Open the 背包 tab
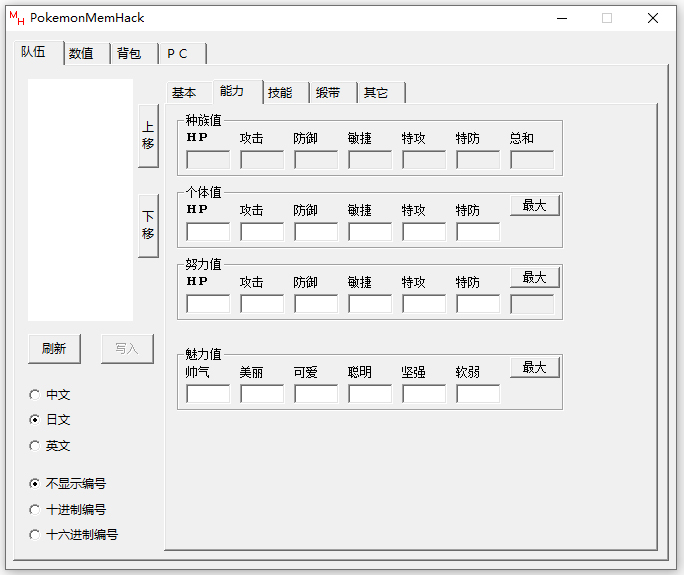This screenshot has width=684, height=575. (x=135, y=54)
